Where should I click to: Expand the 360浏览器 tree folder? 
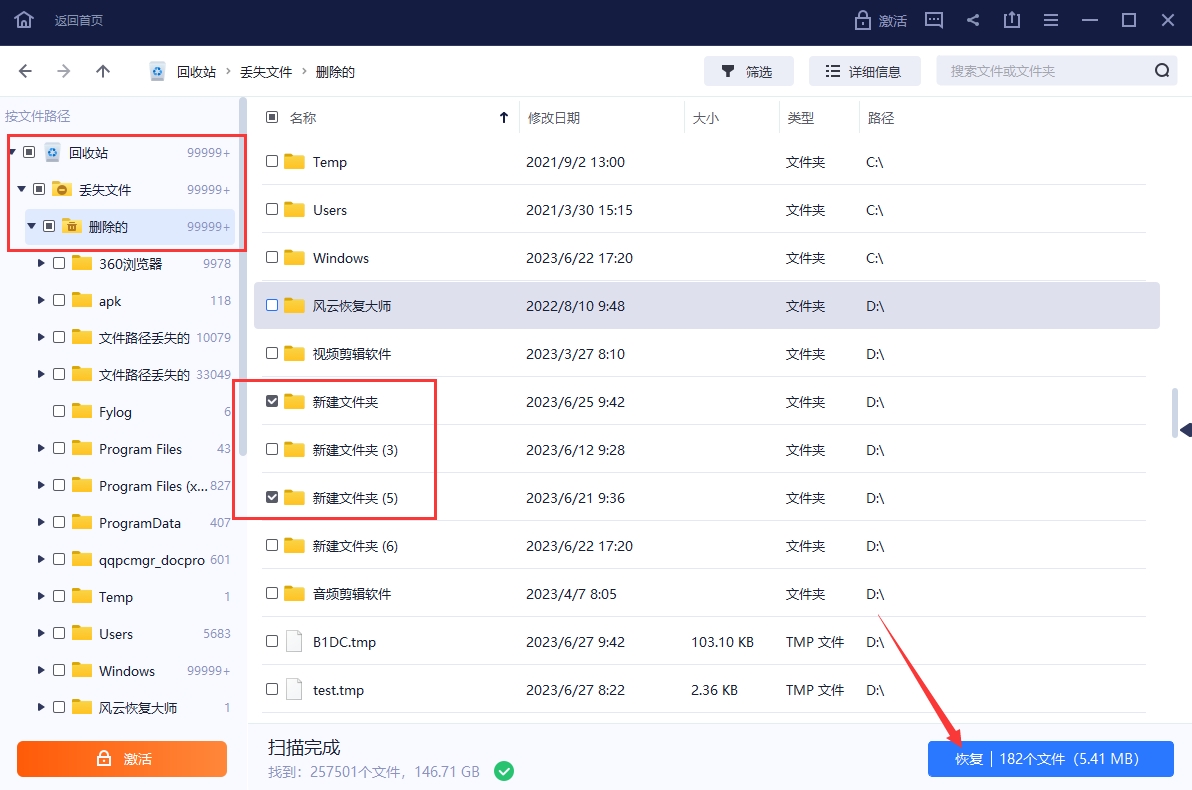pyautogui.click(x=41, y=264)
